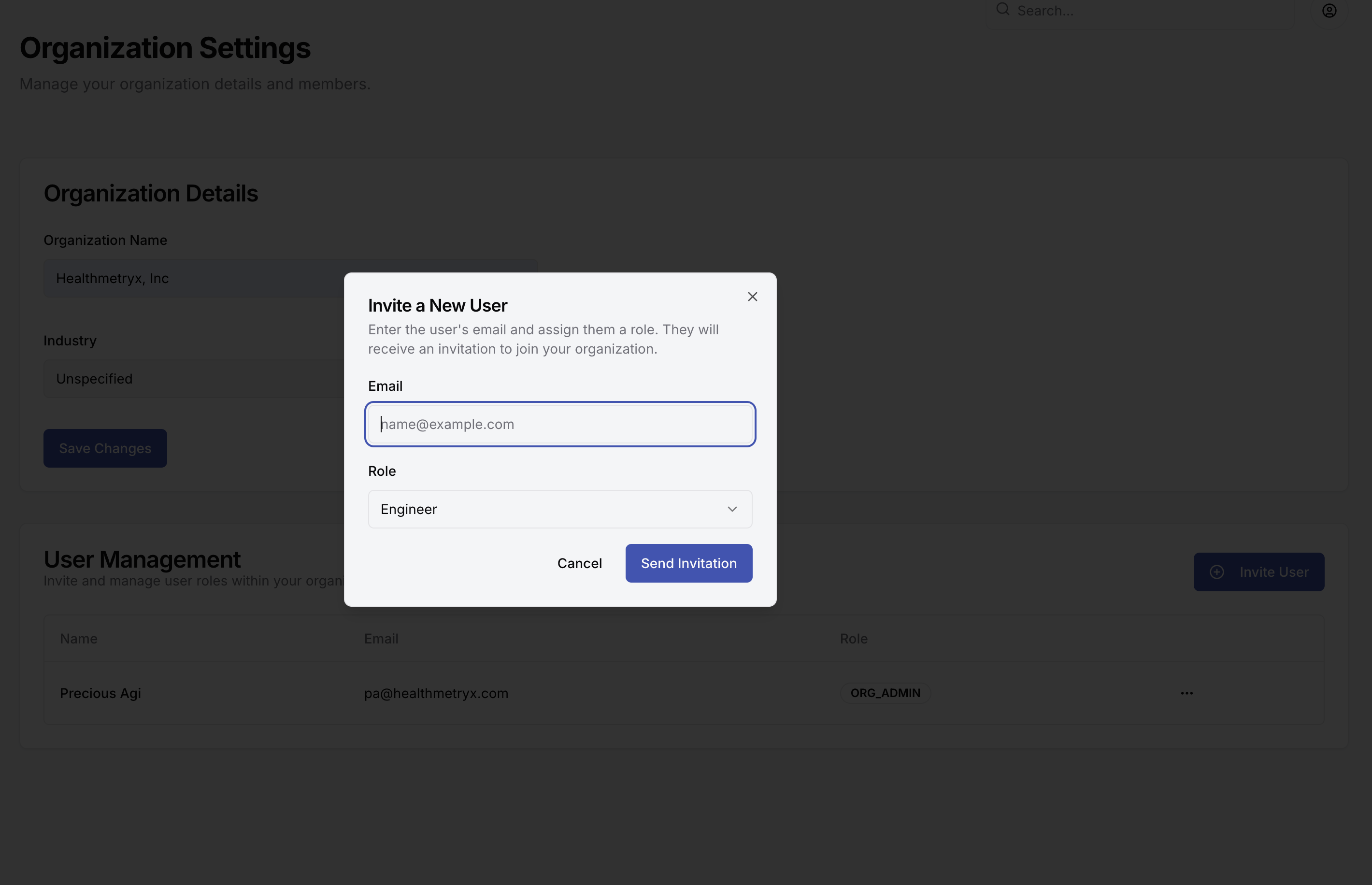Cancel the invitation dialog
This screenshot has height=885, width=1372.
click(579, 563)
